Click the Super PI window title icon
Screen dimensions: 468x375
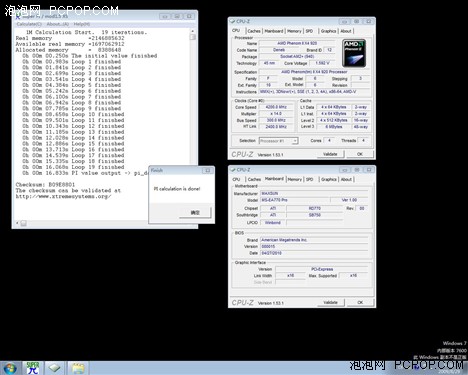(x=18, y=16)
